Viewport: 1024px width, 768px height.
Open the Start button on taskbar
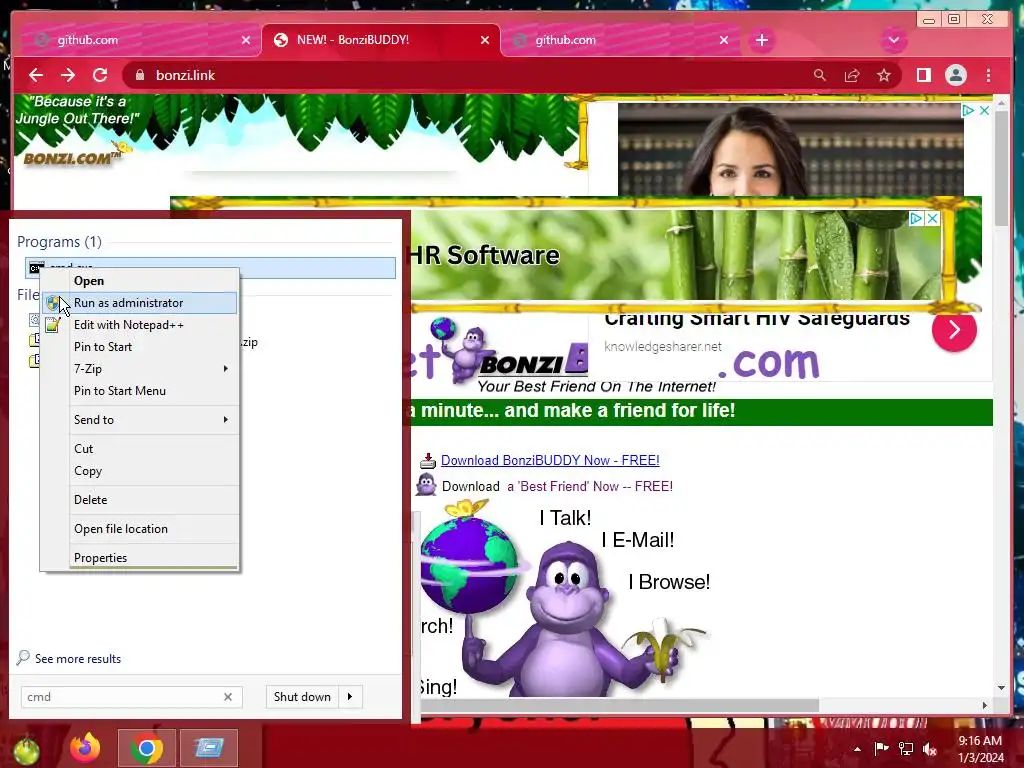pos(26,750)
